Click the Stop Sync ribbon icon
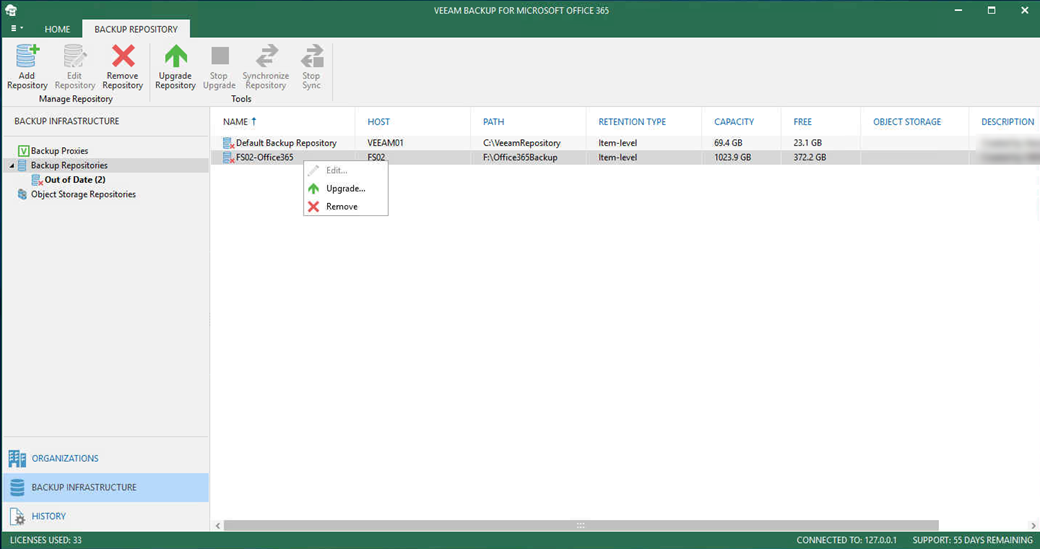Screen dimensions: 1040x549 tap(311, 56)
